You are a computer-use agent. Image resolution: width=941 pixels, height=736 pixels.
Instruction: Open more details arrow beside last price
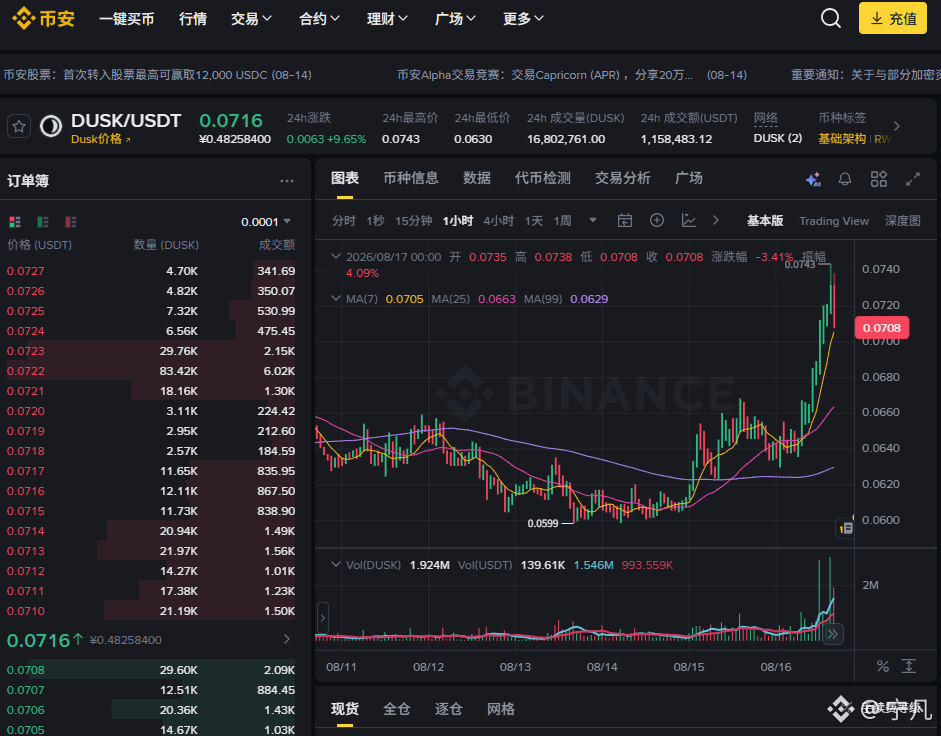(287, 640)
